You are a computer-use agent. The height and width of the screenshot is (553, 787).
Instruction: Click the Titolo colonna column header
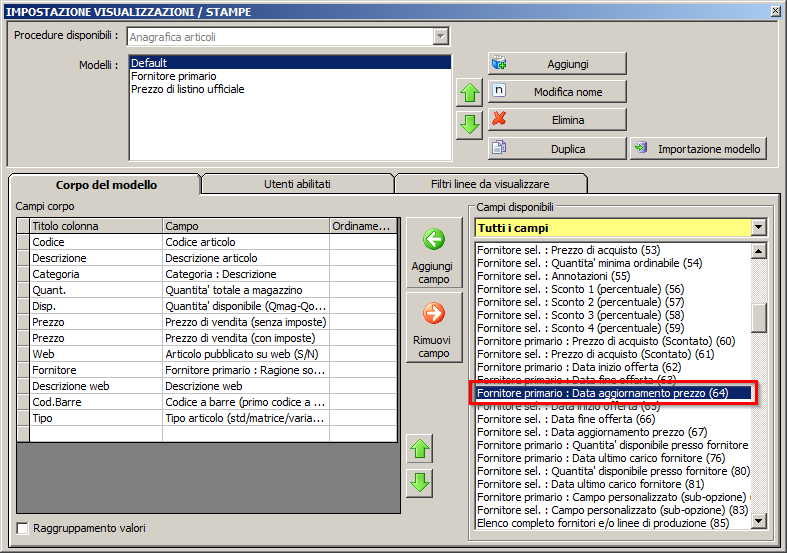[96, 226]
